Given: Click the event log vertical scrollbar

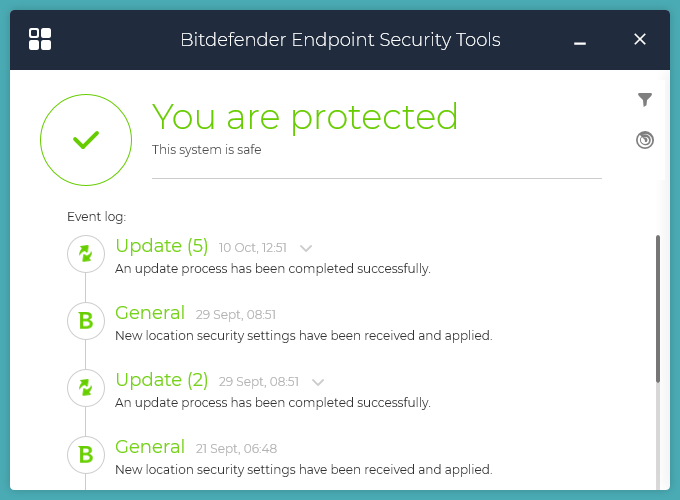Looking at the screenshot, I should (657, 308).
